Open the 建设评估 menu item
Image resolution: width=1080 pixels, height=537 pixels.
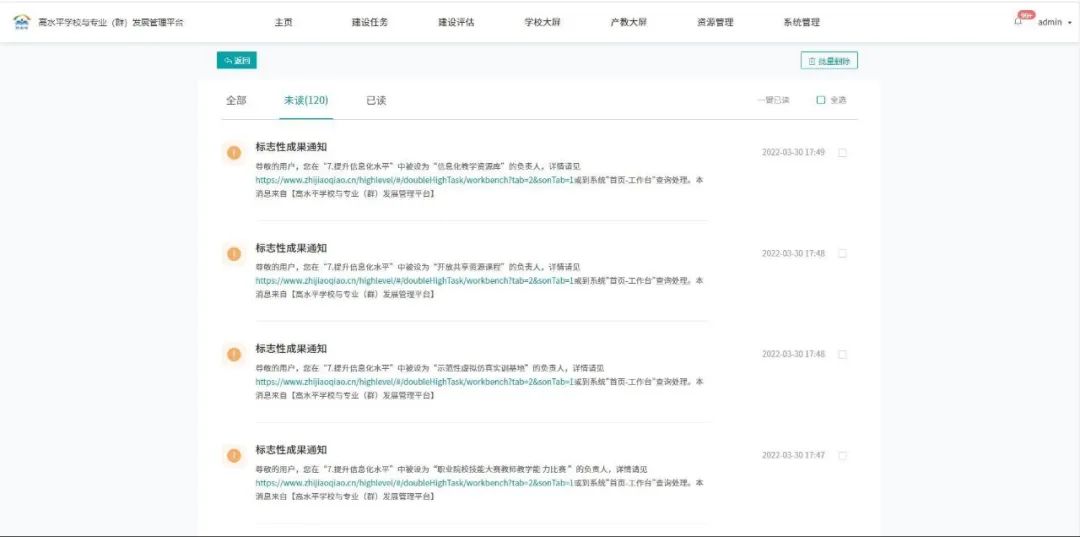456,22
